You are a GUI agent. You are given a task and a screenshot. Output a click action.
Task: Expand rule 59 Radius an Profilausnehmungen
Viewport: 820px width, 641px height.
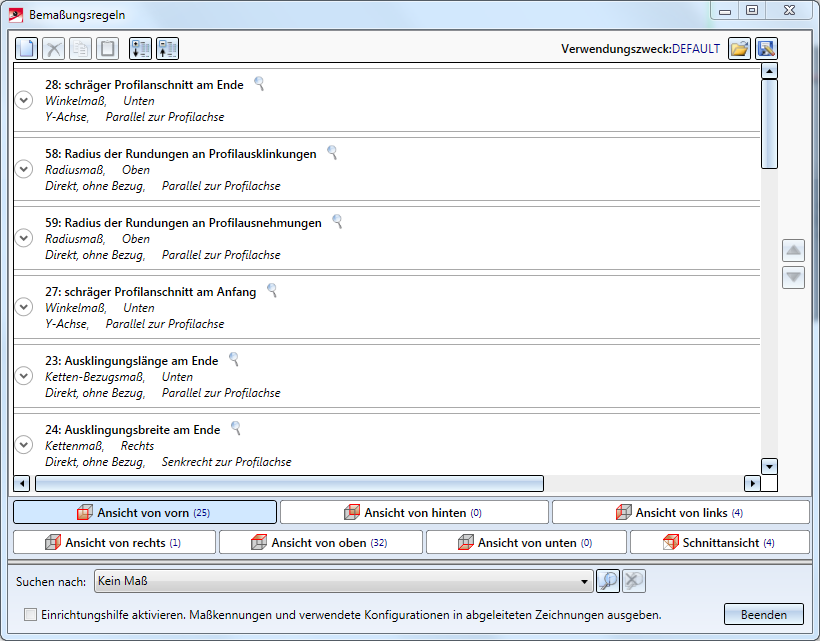click(24, 238)
